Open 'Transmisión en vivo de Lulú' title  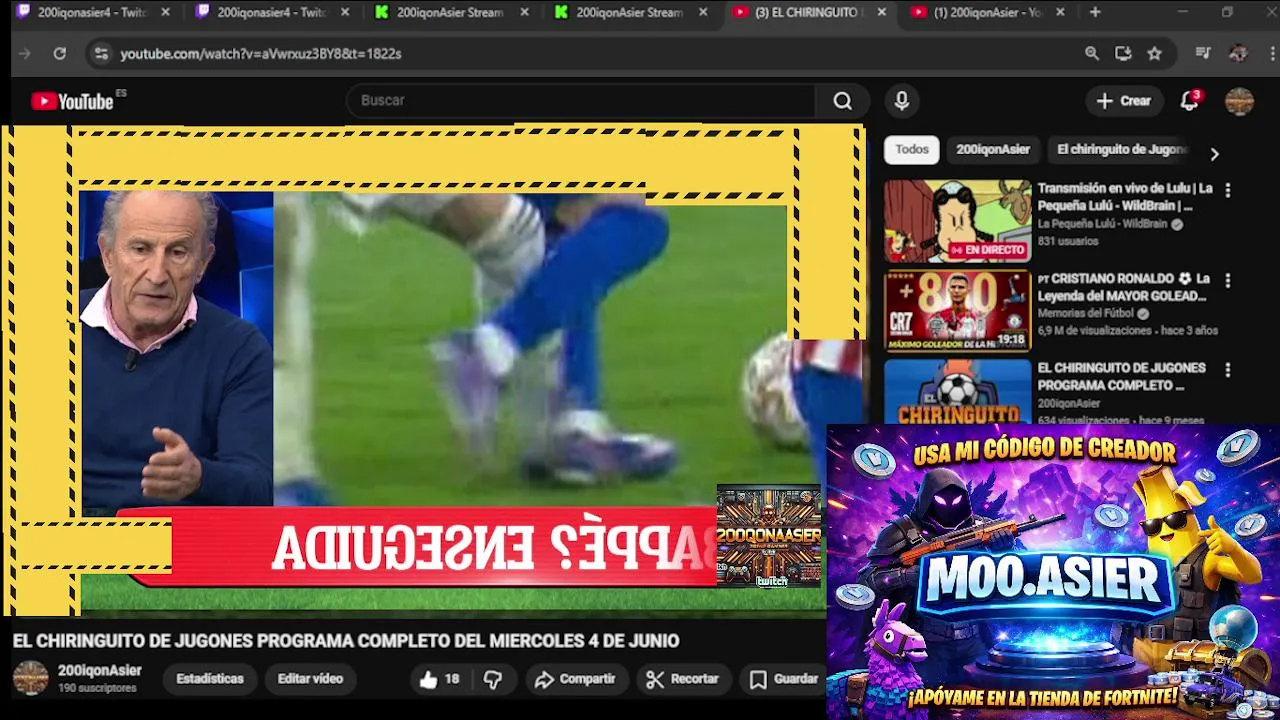(x=1125, y=197)
